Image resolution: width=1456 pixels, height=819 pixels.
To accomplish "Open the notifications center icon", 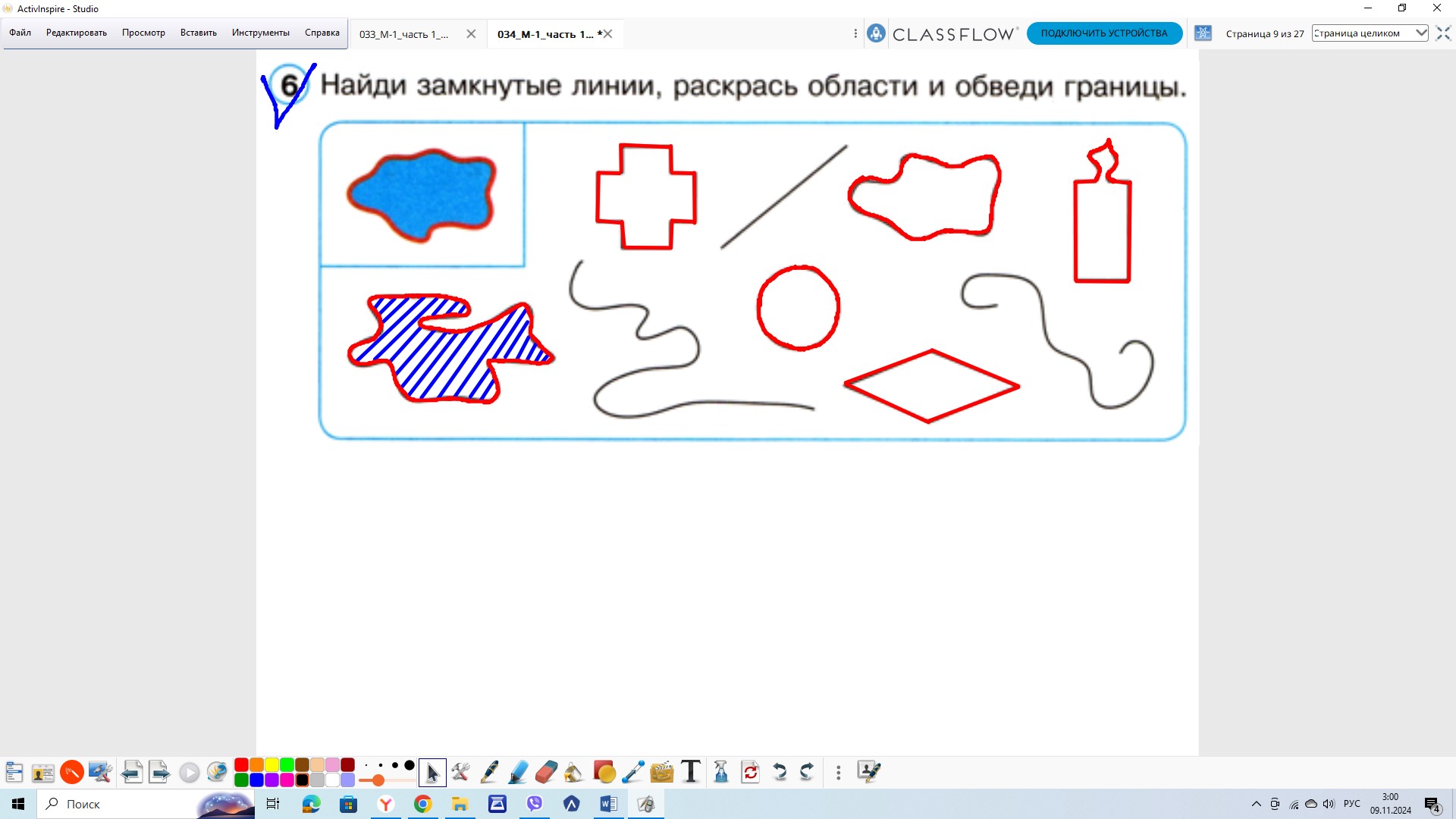I will [x=1432, y=805].
